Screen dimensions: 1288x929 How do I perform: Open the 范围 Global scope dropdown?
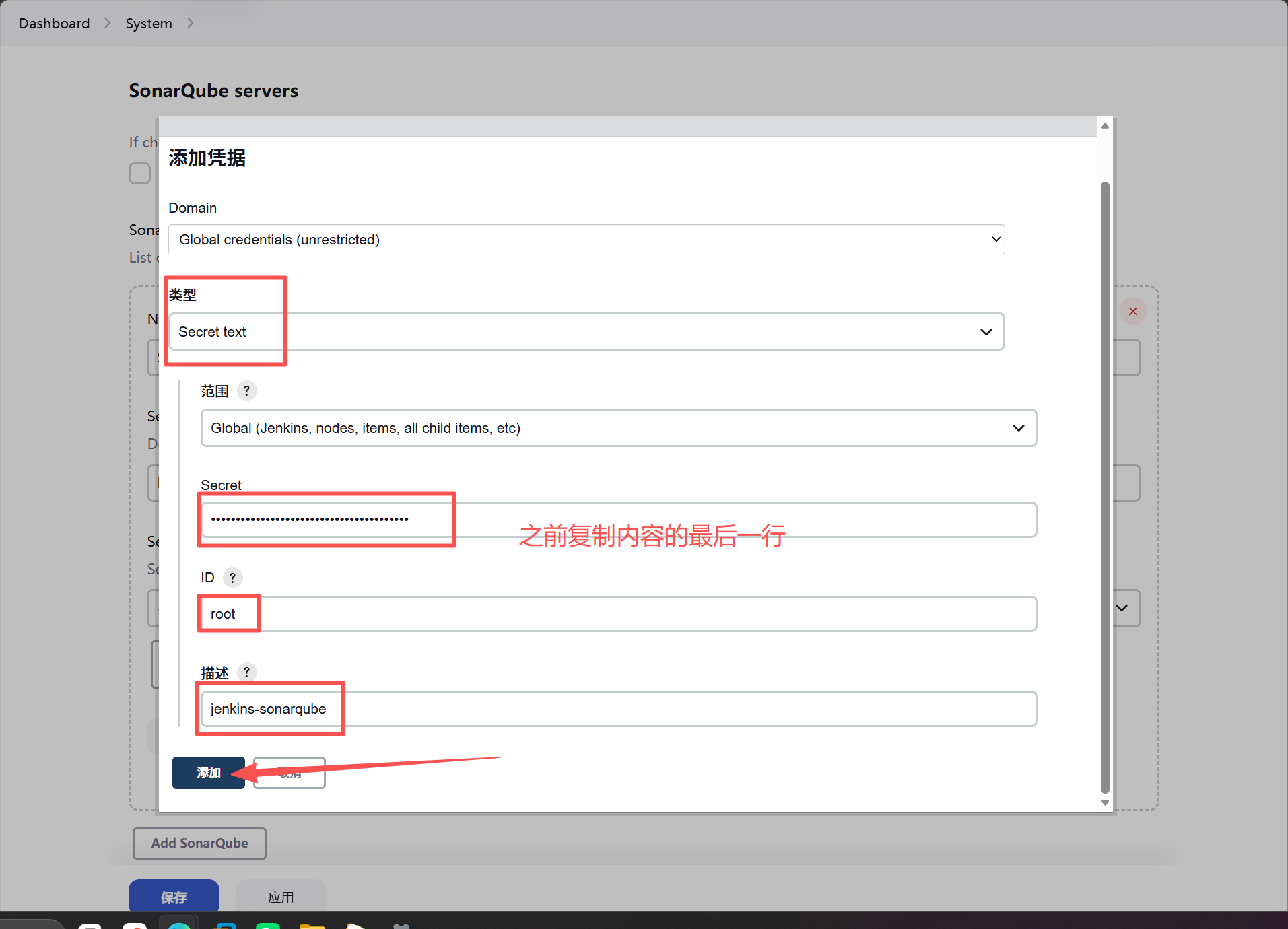click(x=619, y=428)
